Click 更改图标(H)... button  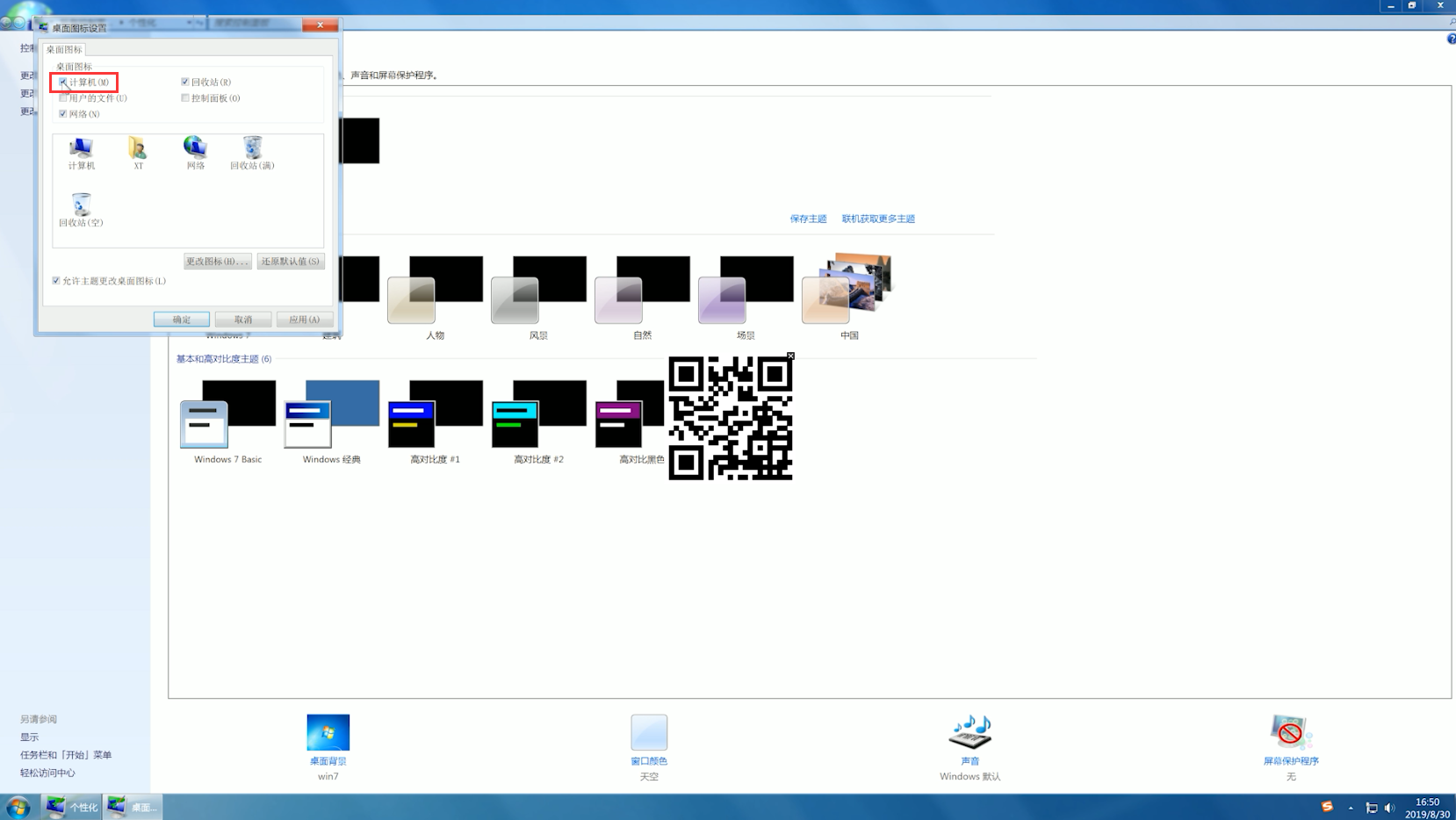click(217, 261)
